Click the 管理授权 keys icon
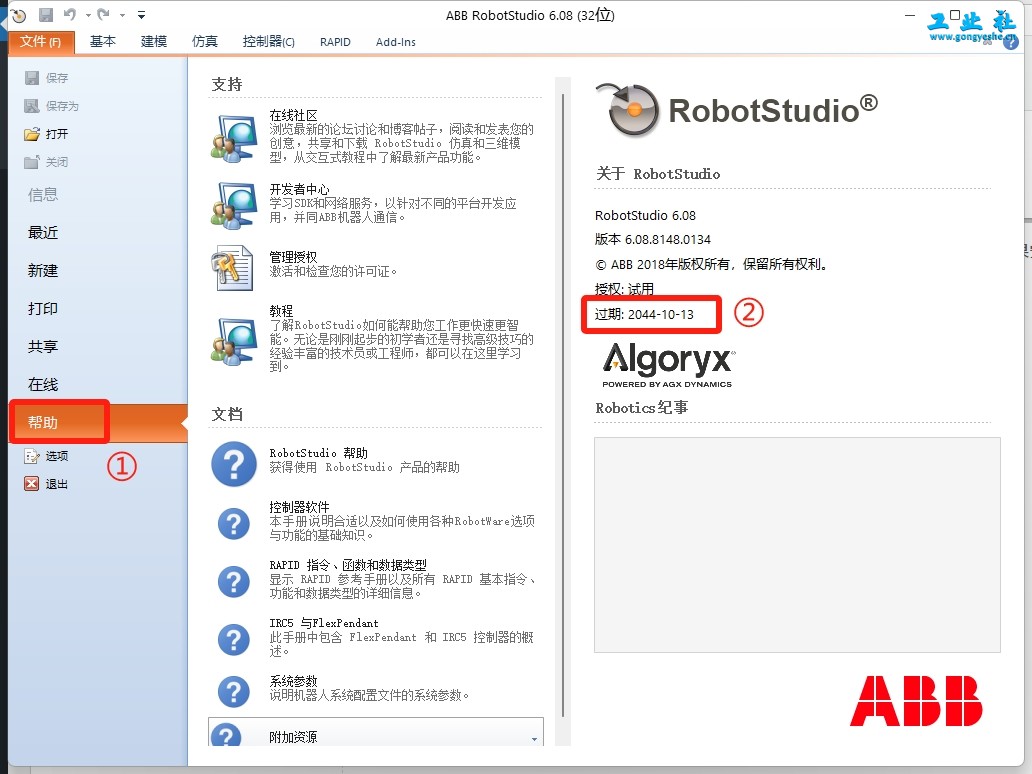1032x774 pixels. point(232,268)
